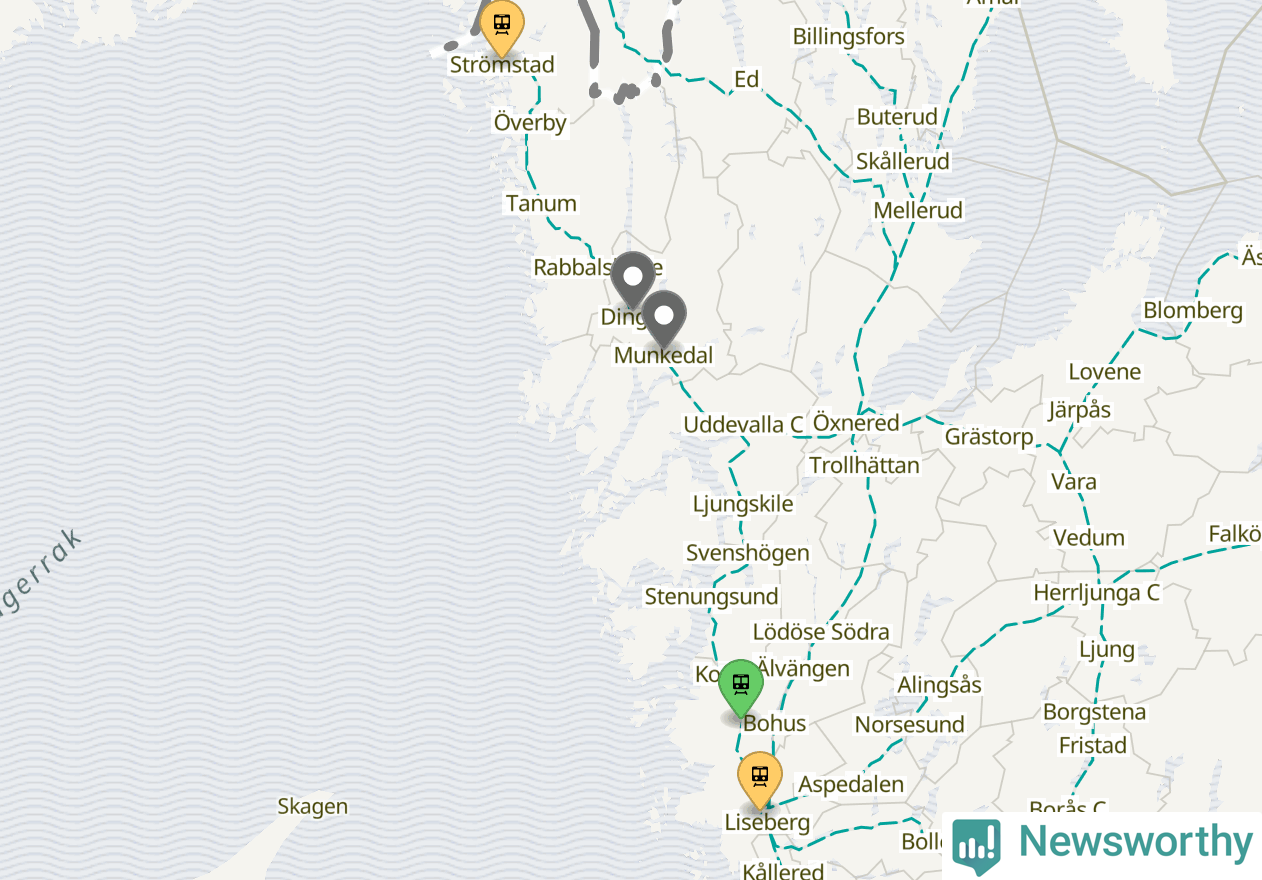Select the Trollhättan station label
The height and width of the screenshot is (880, 1262).
click(x=864, y=465)
